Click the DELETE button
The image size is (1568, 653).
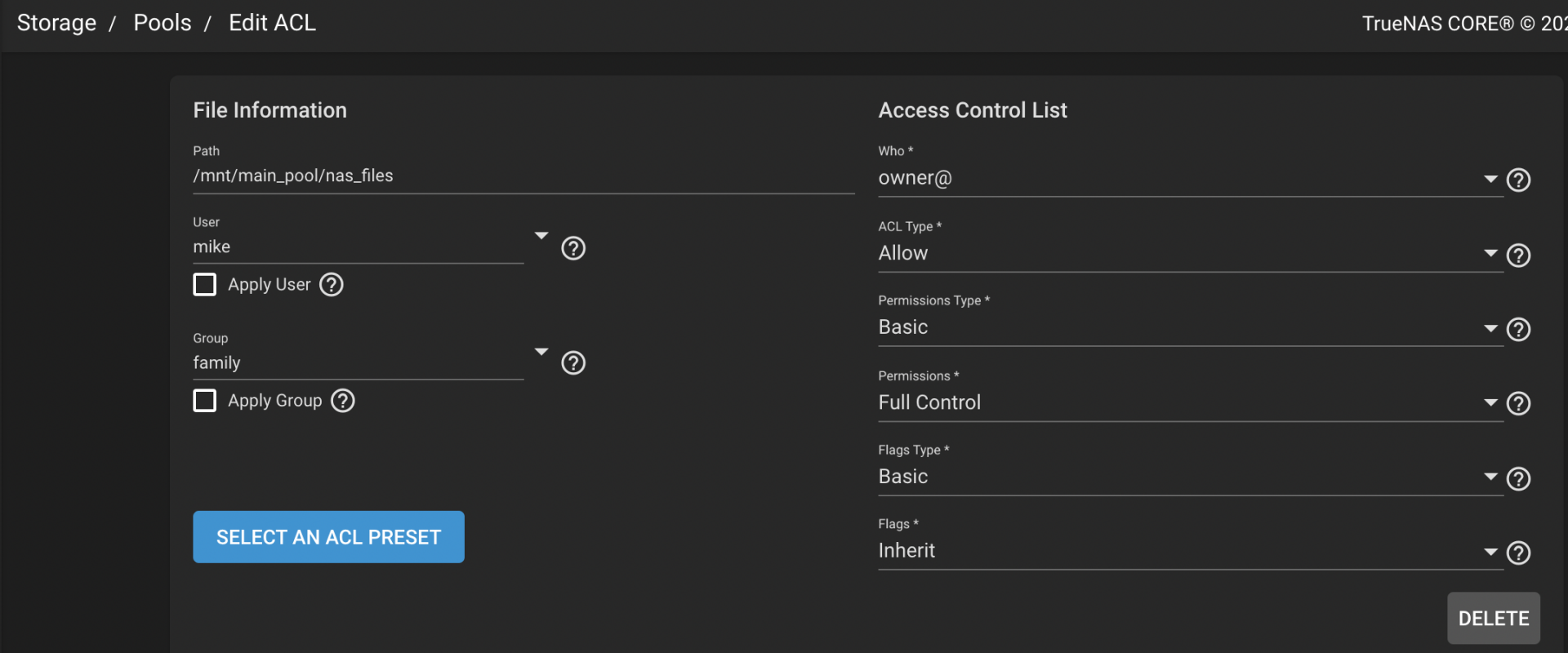click(1494, 619)
